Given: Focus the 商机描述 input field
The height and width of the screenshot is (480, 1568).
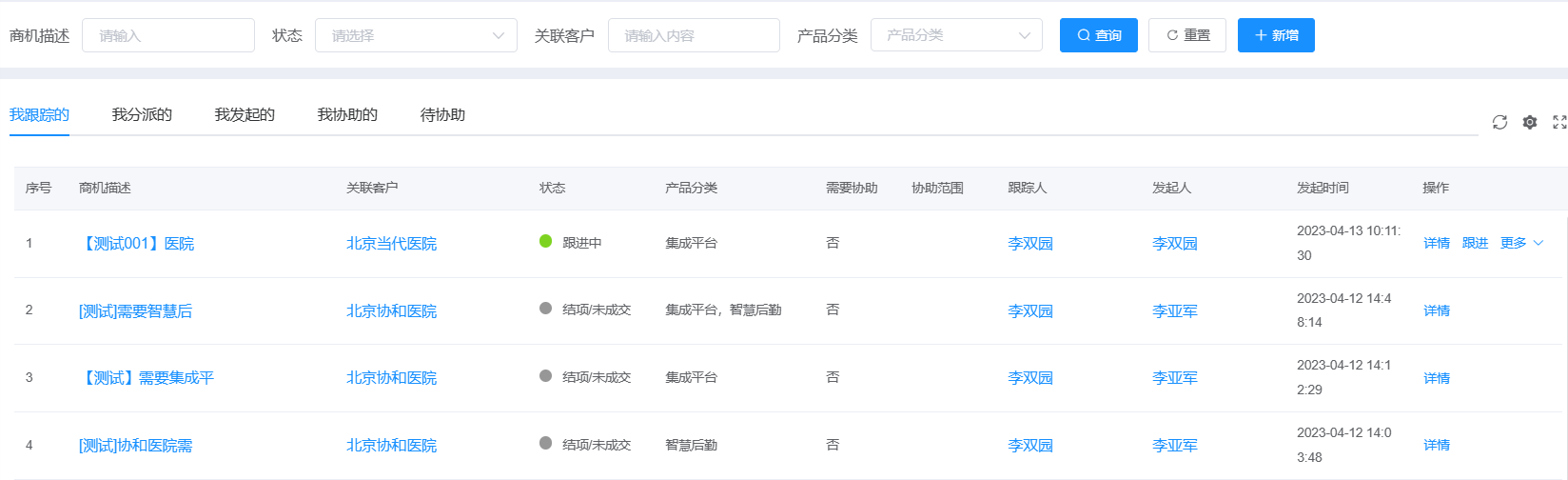Looking at the screenshot, I should (x=168, y=35).
